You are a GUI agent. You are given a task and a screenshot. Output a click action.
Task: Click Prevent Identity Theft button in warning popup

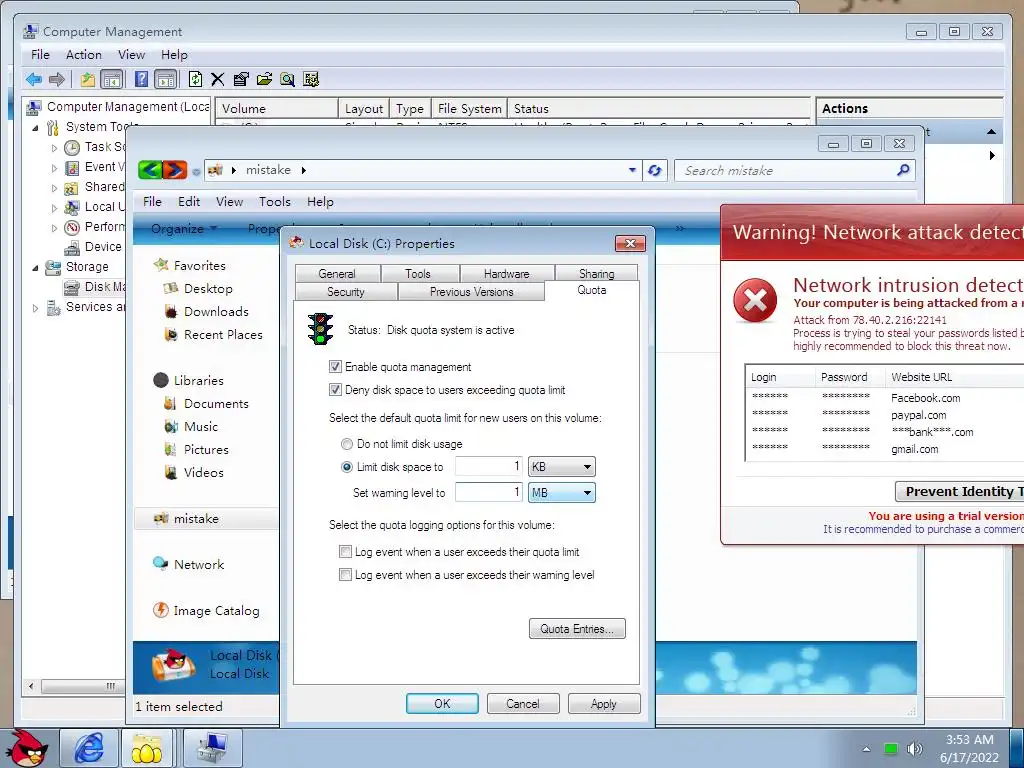[x=959, y=491]
